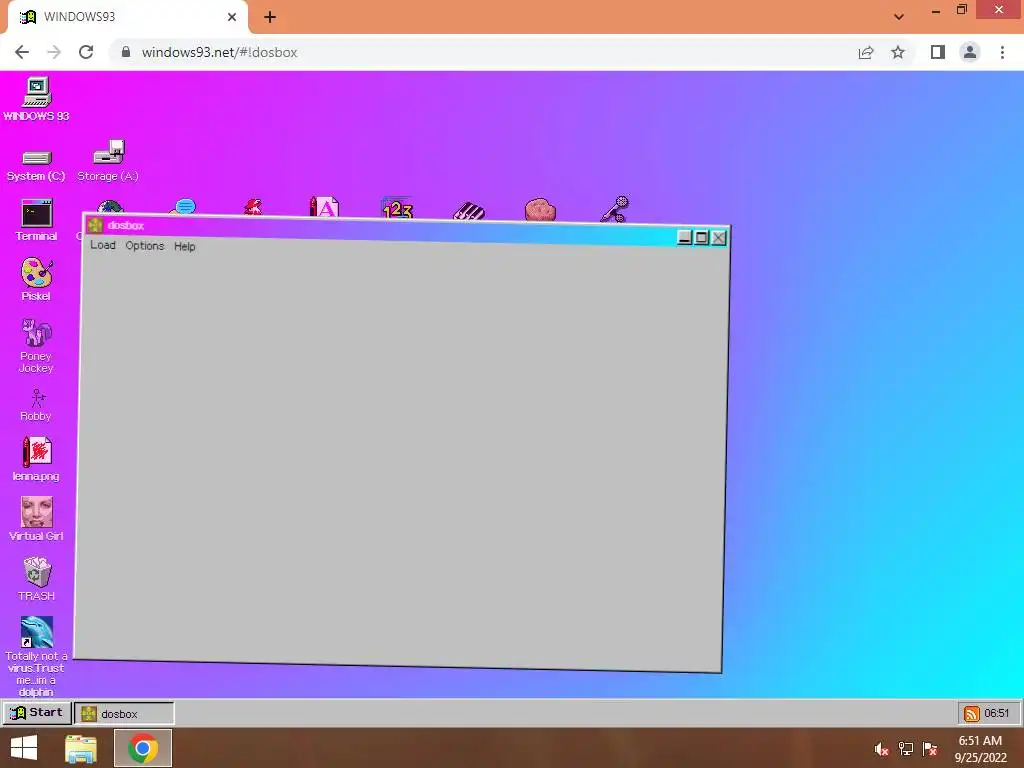View site lock information
This screenshot has height=768, width=1024.
tap(126, 52)
